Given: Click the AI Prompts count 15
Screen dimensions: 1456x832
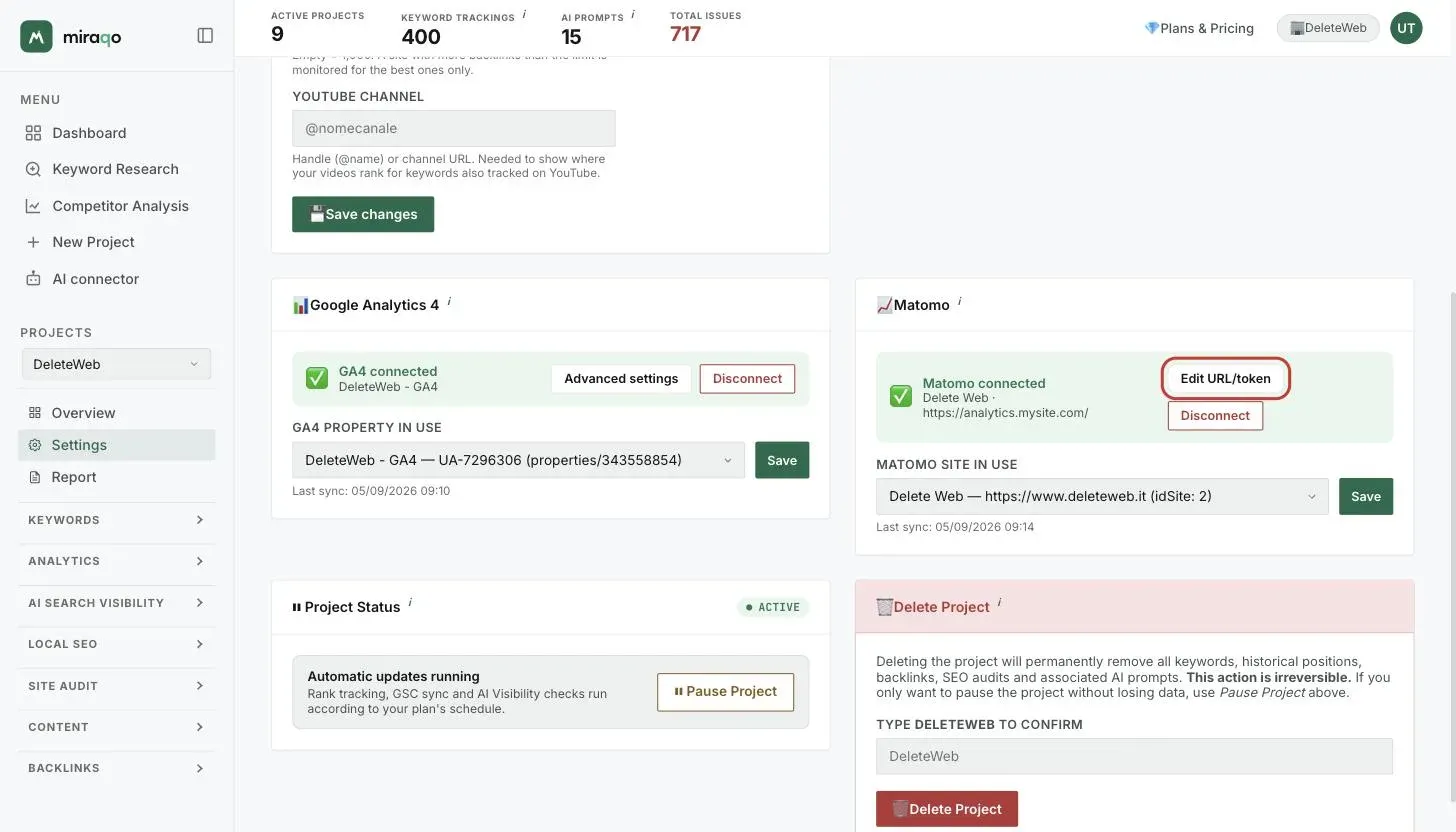Looking at the screenshot, I should (x=571, y=37).
